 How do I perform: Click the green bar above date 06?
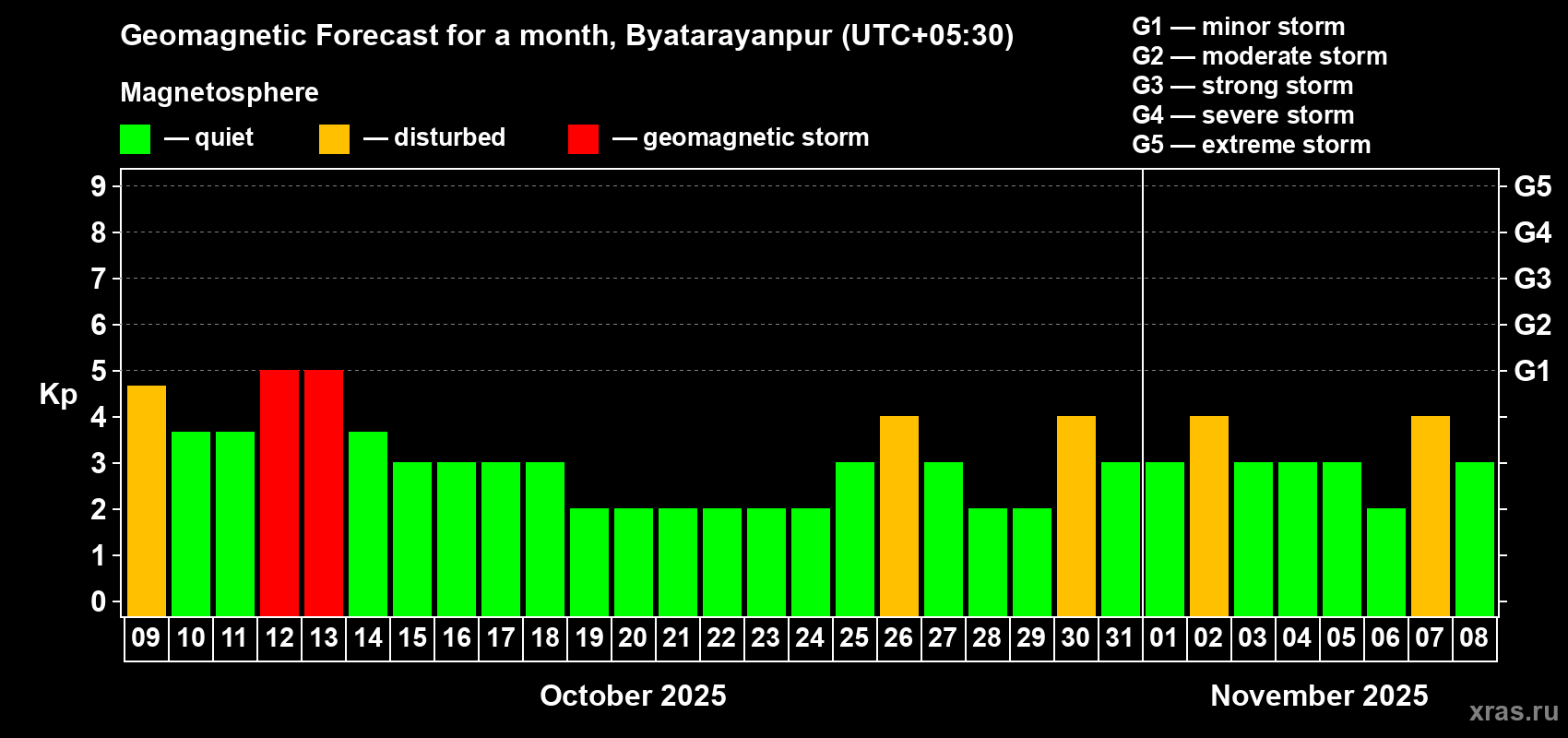point(1386,563)
